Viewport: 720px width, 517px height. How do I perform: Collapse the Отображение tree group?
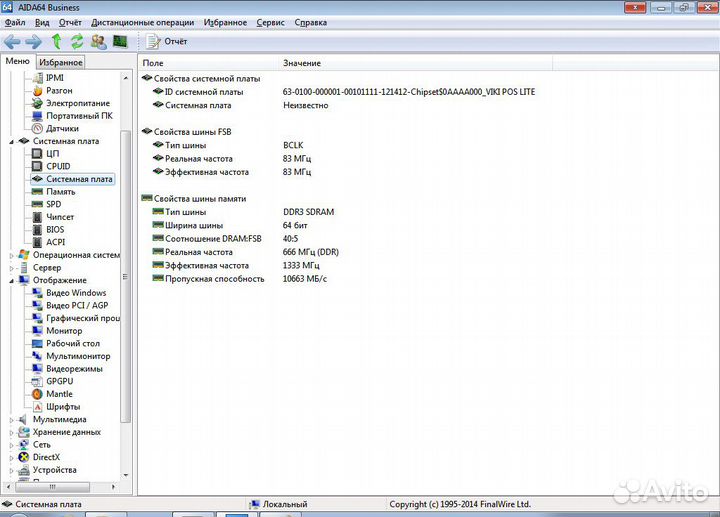11,281
